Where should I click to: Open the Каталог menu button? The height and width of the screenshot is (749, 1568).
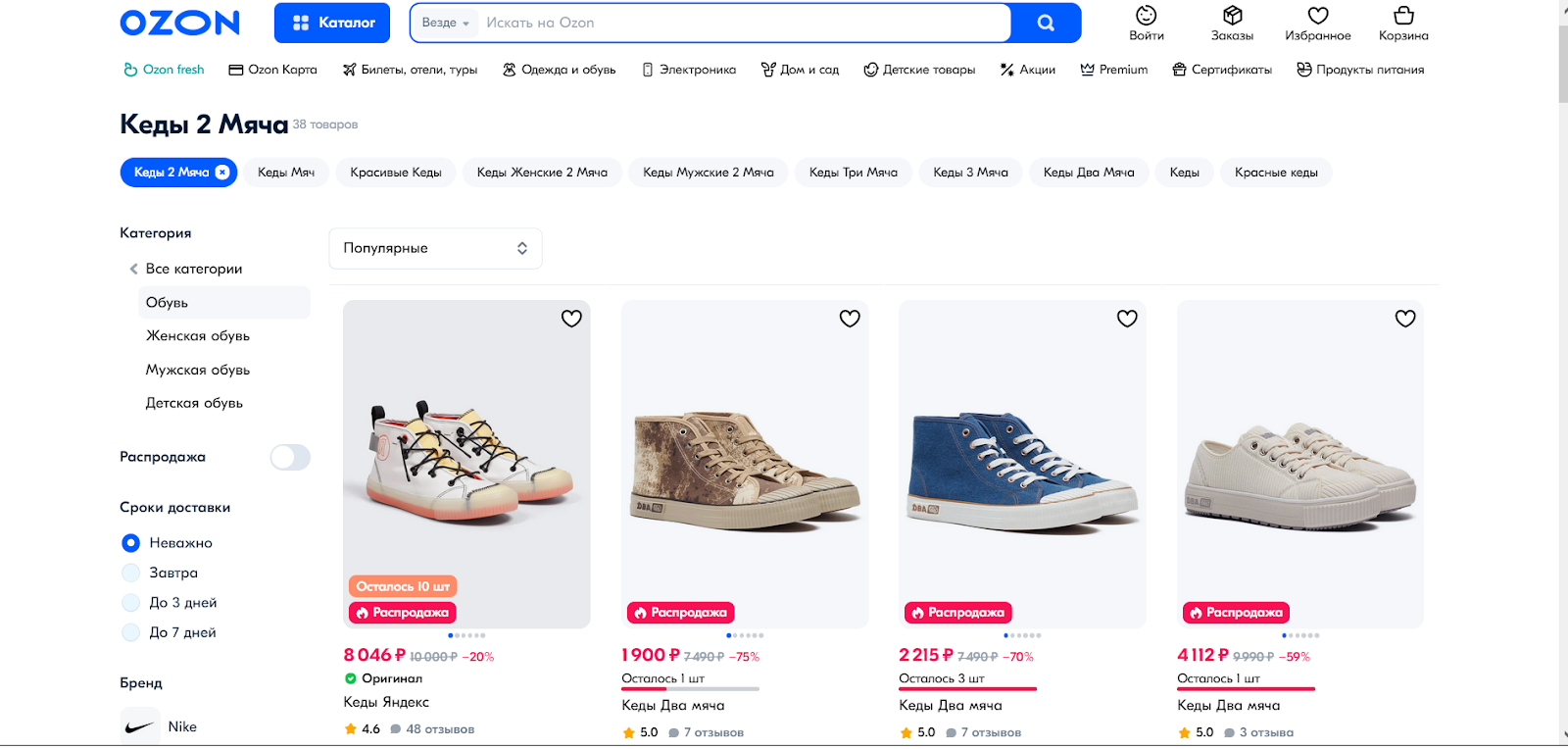click(332, 23)
